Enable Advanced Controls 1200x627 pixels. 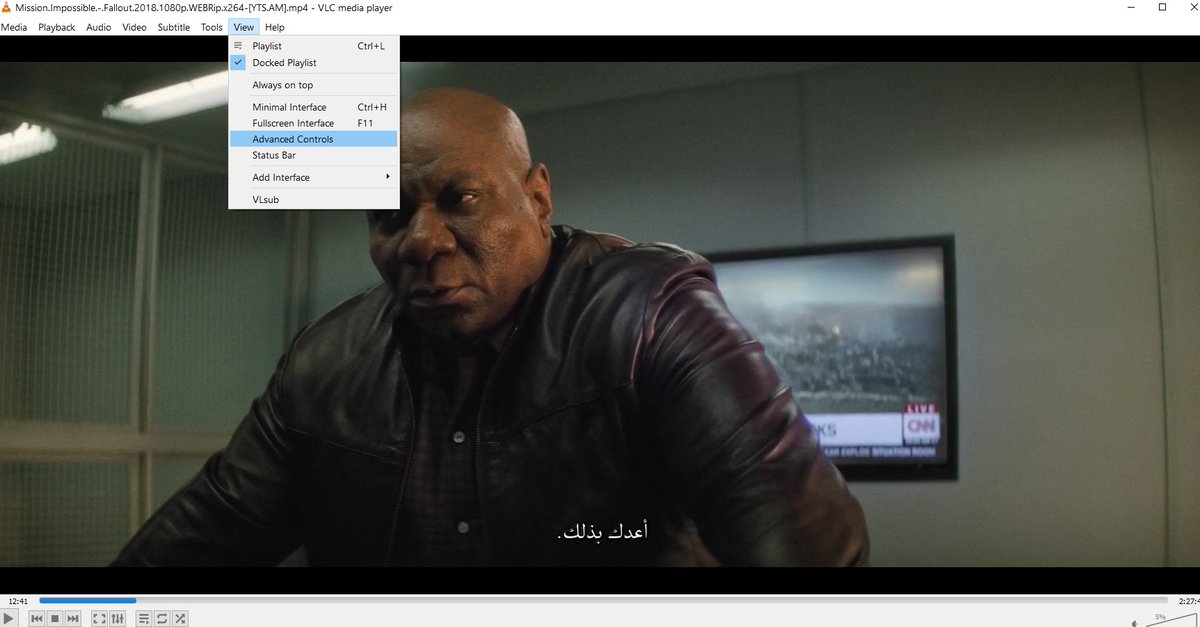coord(313,139)
